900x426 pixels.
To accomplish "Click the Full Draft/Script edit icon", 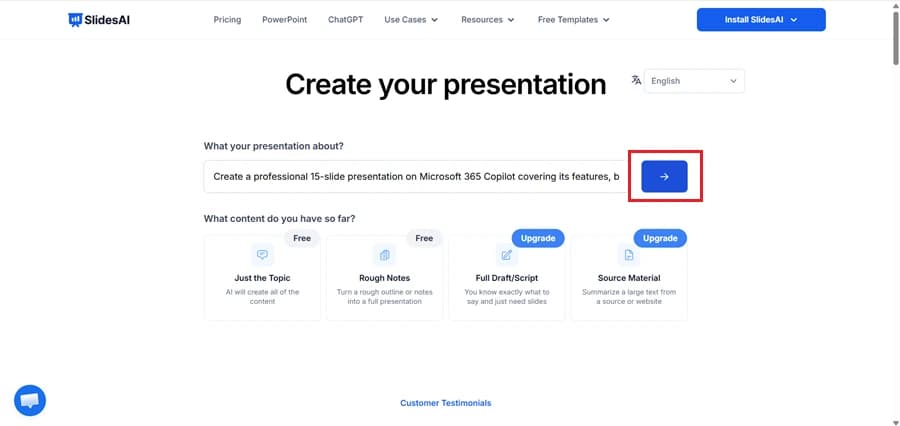I will pyautogui.click(x=507, y=255).
